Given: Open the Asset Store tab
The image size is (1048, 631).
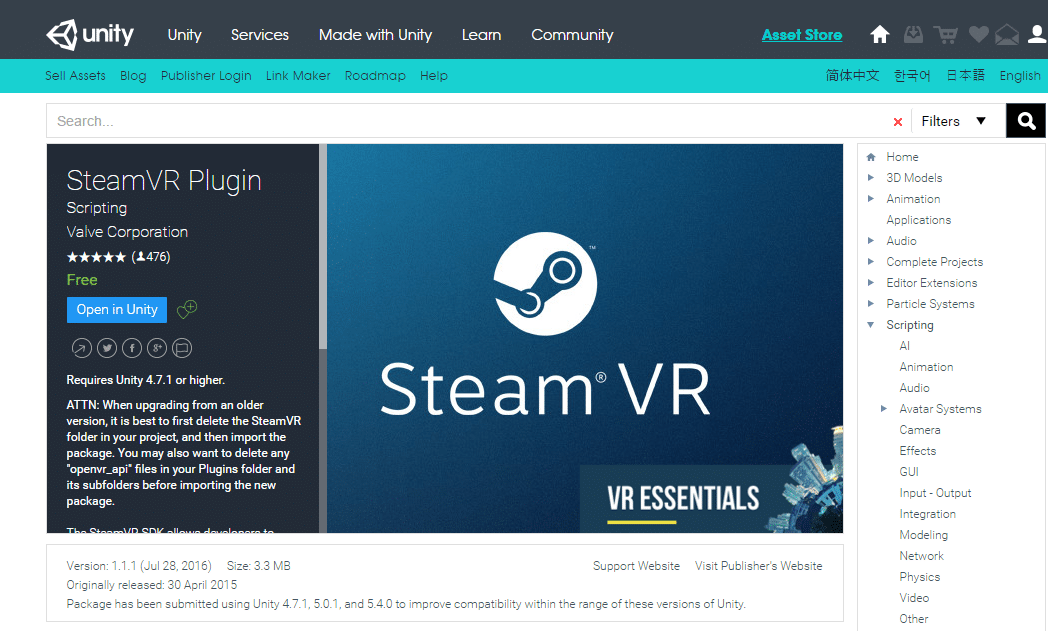Looking at the screenshot, I should point(801,34).
